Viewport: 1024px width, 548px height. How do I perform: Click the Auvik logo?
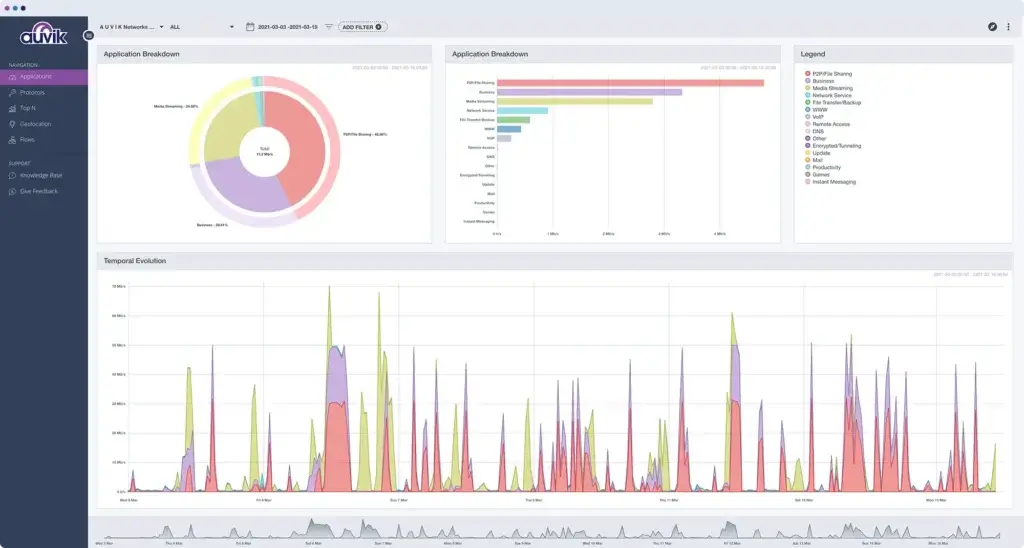[43, 33]
